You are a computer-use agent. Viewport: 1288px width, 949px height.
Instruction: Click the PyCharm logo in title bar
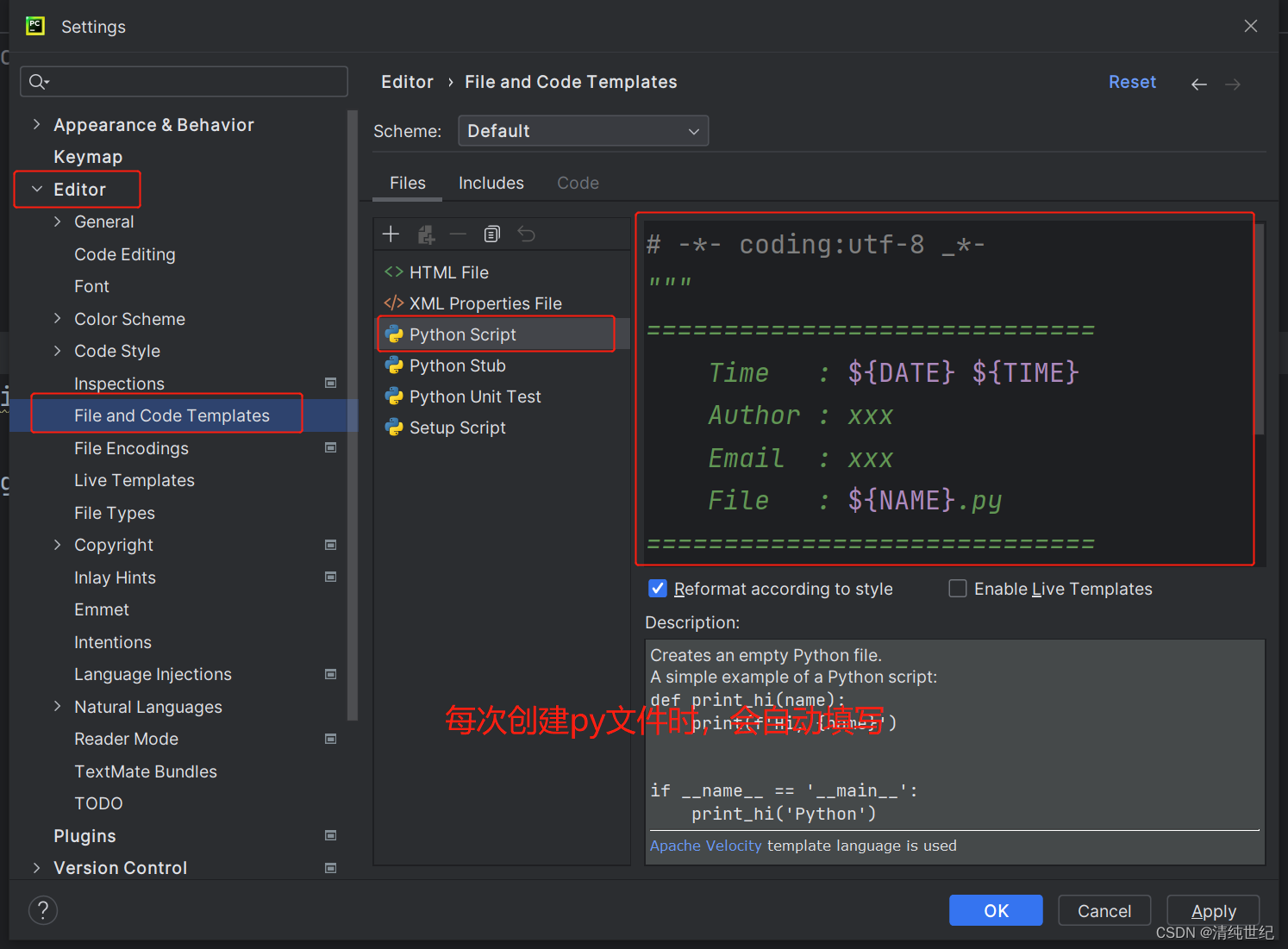35,26
